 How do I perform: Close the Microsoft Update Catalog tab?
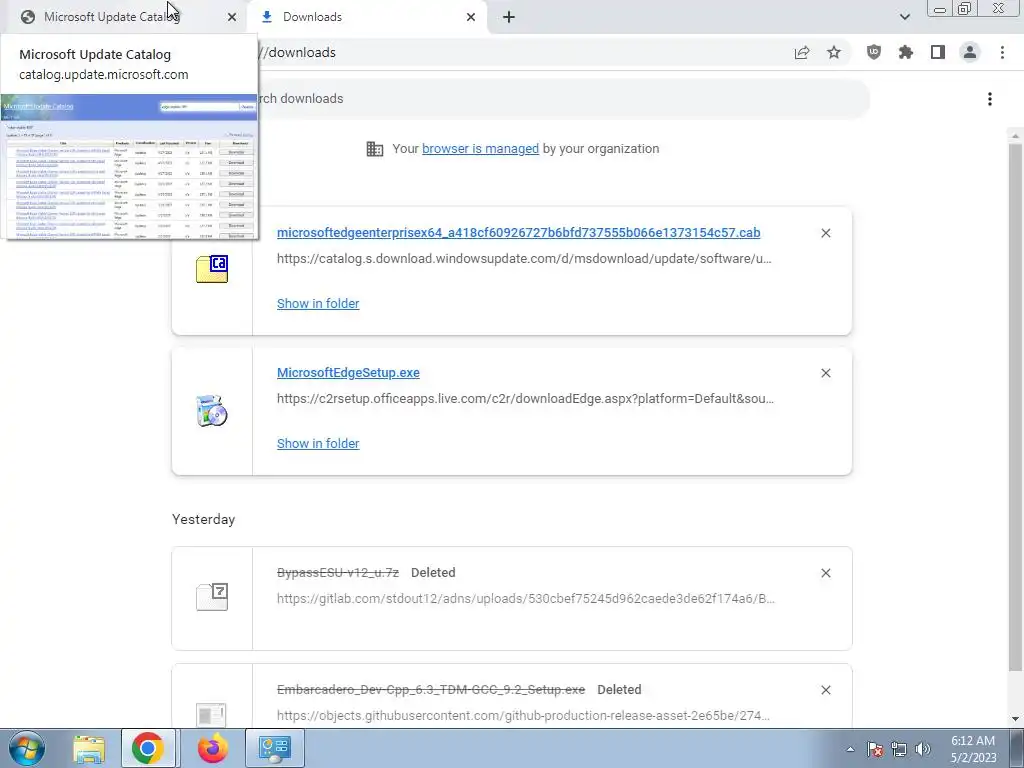(x=232, y=17)
